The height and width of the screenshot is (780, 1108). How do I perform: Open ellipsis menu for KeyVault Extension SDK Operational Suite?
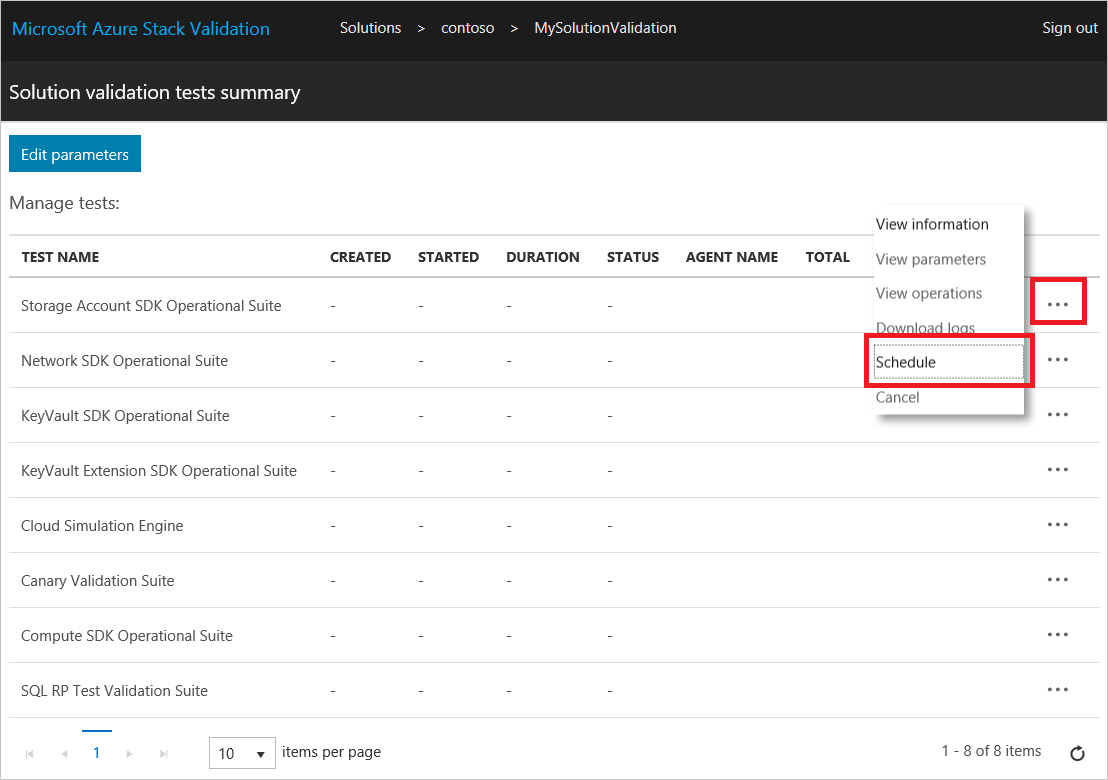pos(1057,470)
